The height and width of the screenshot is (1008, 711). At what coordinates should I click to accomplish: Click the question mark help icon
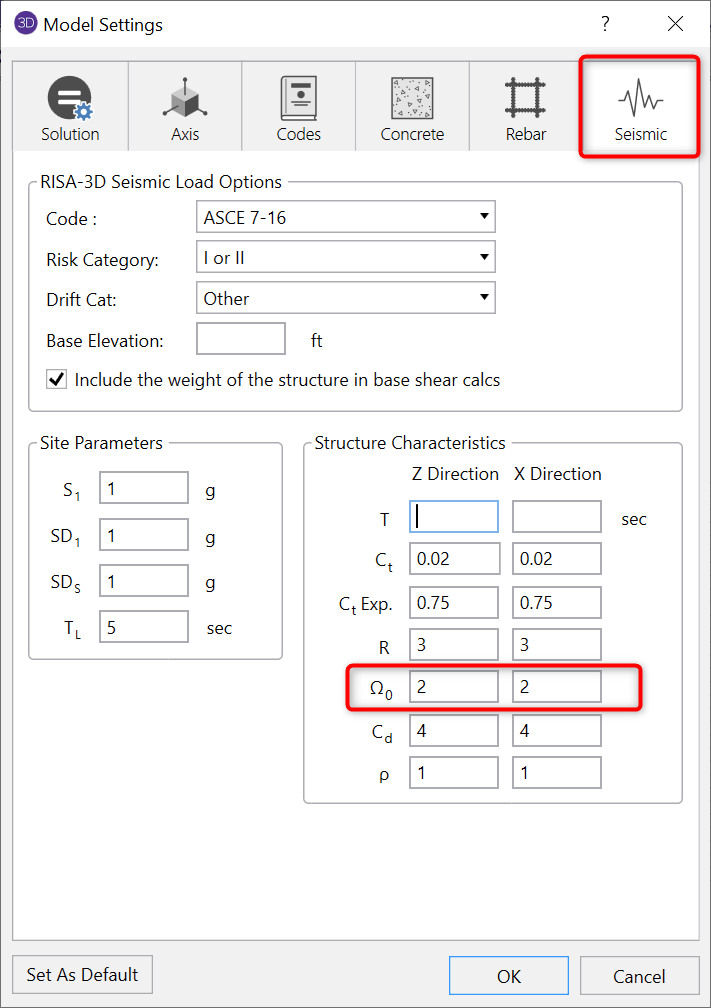pyautogui.click(x=605, y=24)
